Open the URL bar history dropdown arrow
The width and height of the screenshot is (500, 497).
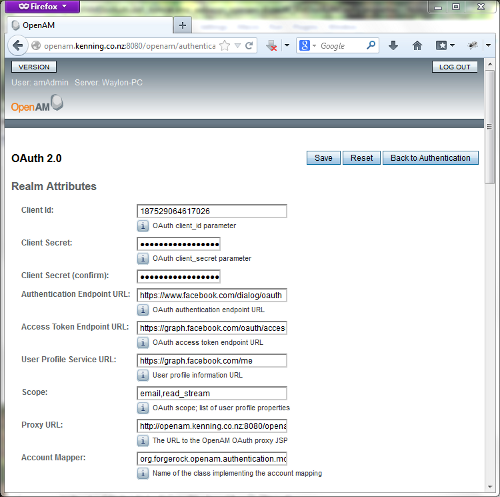pyautogui.click(x=238, y=46)
